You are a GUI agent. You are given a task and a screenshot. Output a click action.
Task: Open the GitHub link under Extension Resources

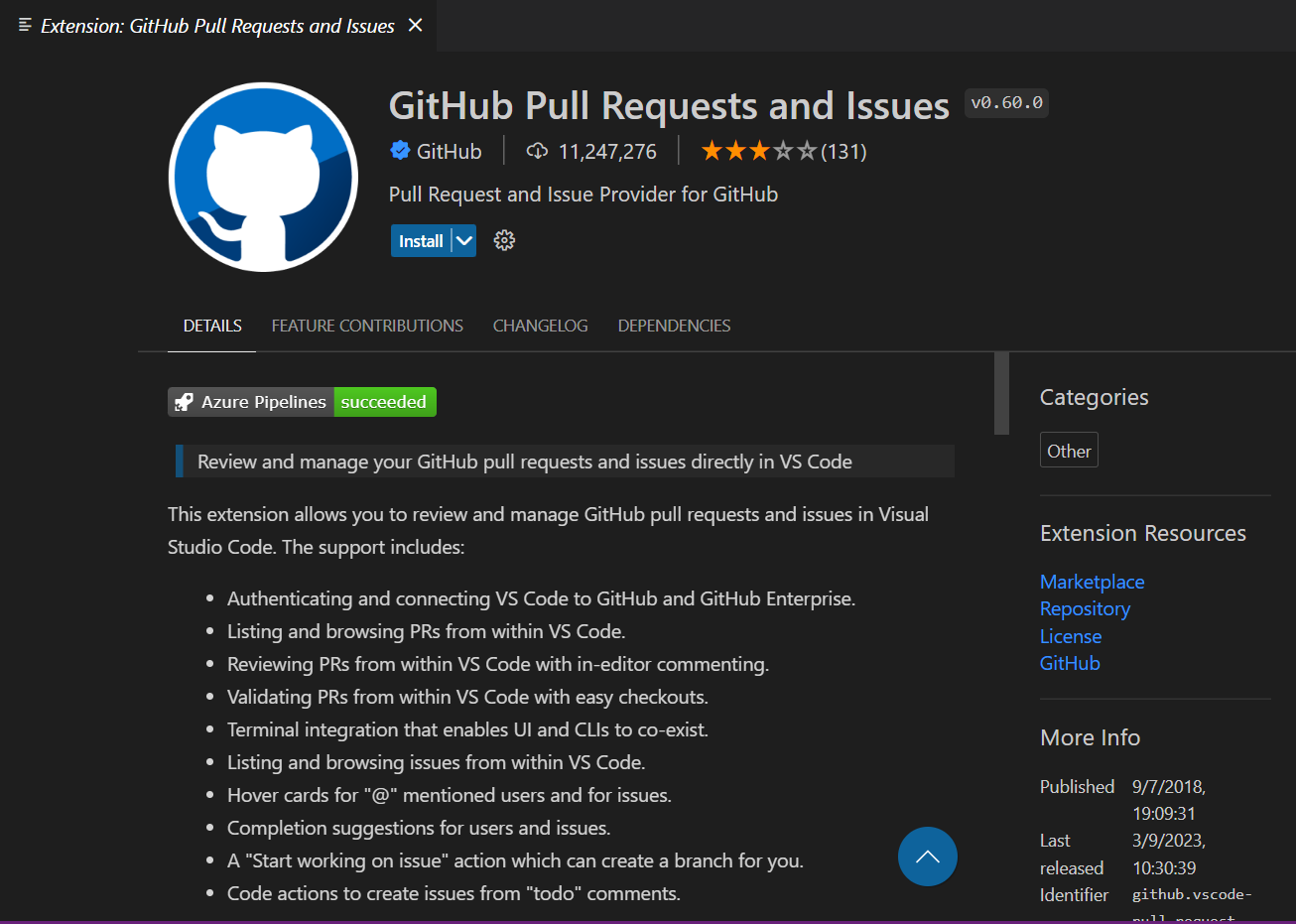pos(1070,663)
